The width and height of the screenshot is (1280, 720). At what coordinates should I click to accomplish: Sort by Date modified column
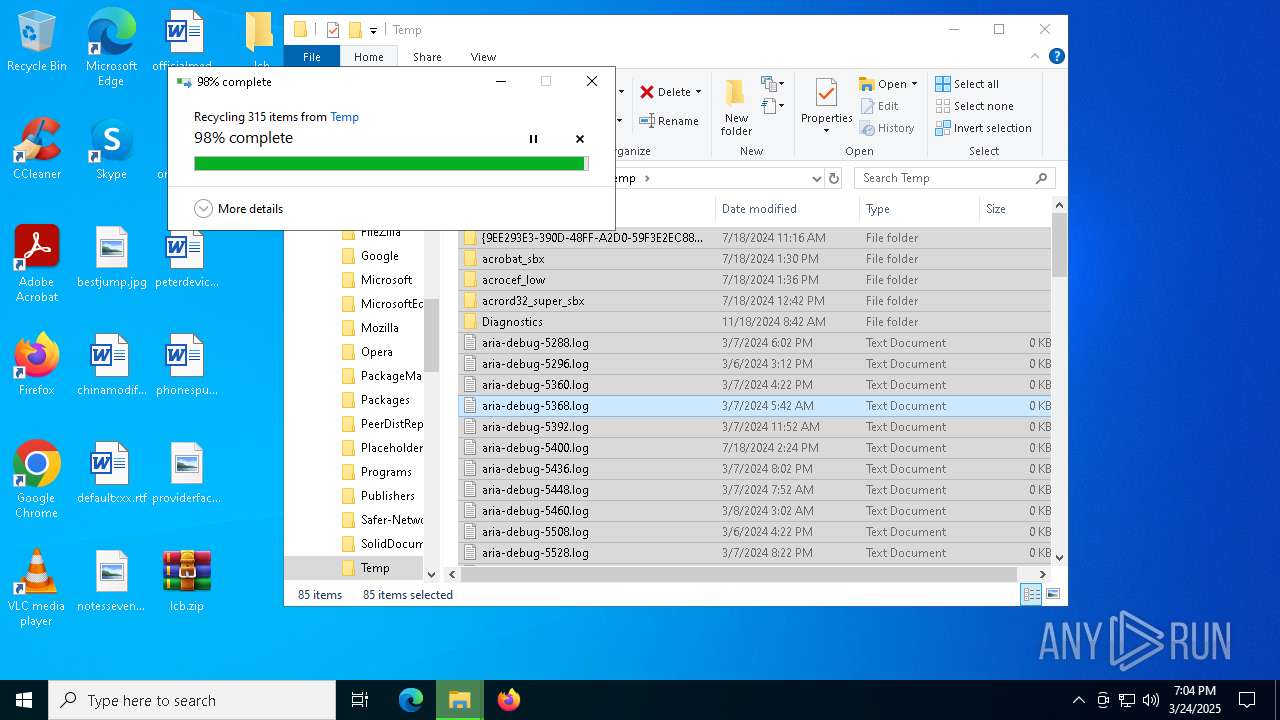click(787, 209)
